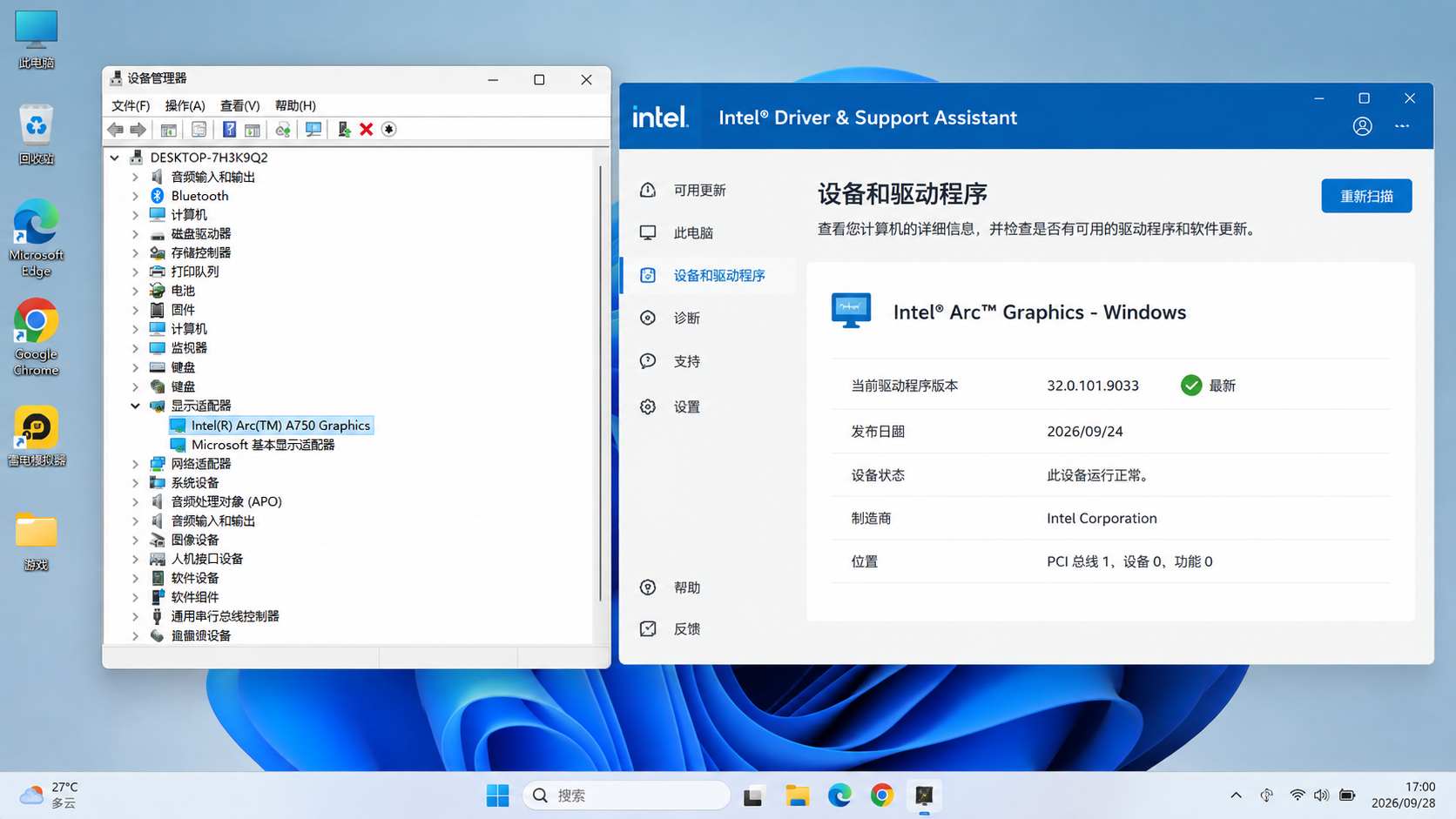1456x819 pixels.
Task: Select 音频处理对象 (APO) category
Action: [x=226, y=502]
